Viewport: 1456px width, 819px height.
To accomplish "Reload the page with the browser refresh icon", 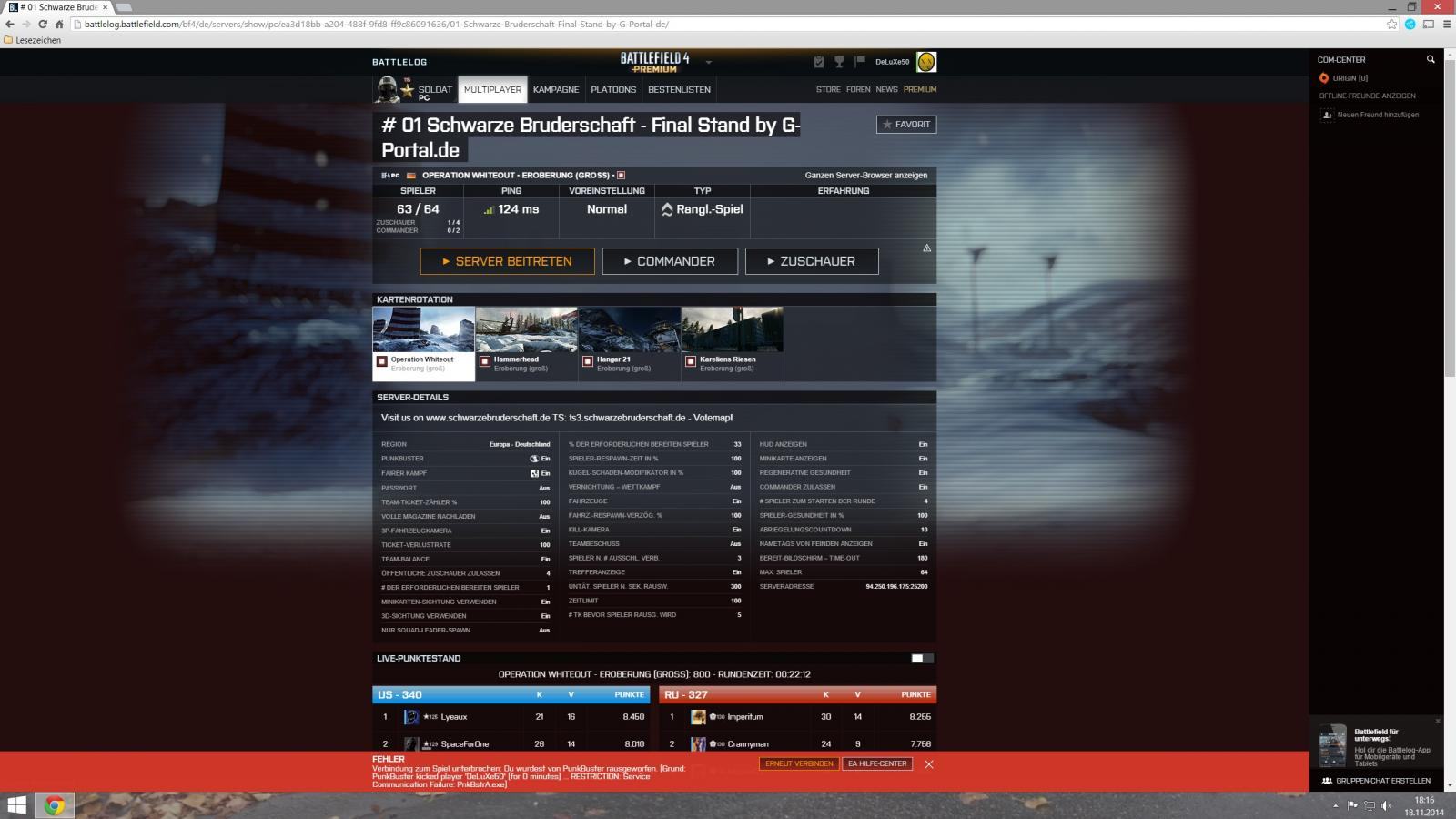I will 42,24.
